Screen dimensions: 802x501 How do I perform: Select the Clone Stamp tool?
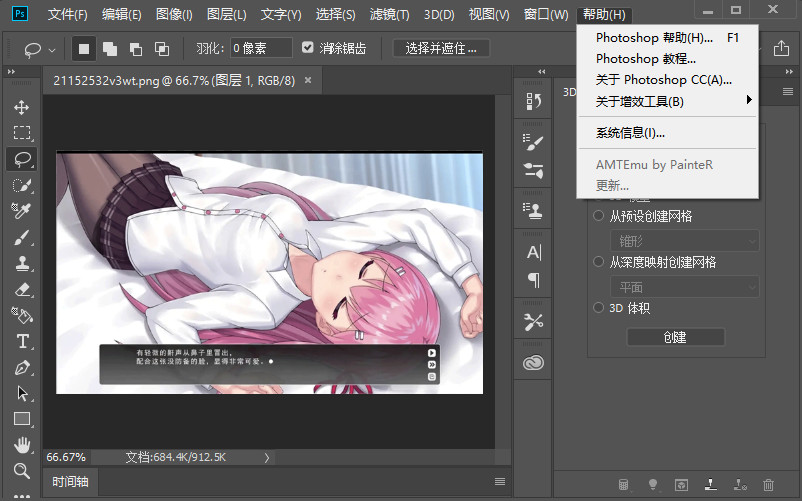(x=21, y=263)
